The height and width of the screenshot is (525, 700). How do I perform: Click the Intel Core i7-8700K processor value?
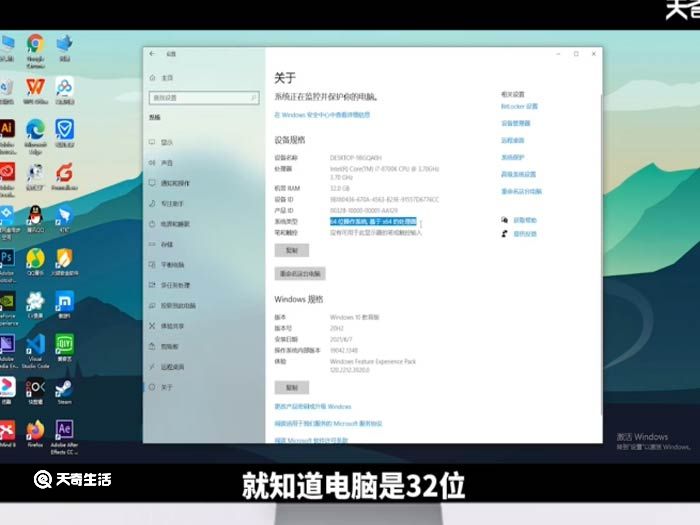(x=384, y=173)
